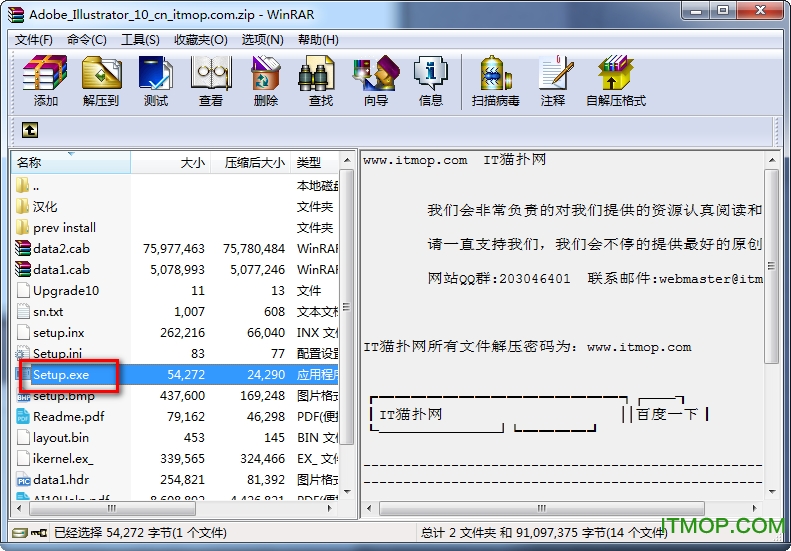791x551 pixels.
Task: Click the file list scroll-up arrow
Action: coord(347,161)
